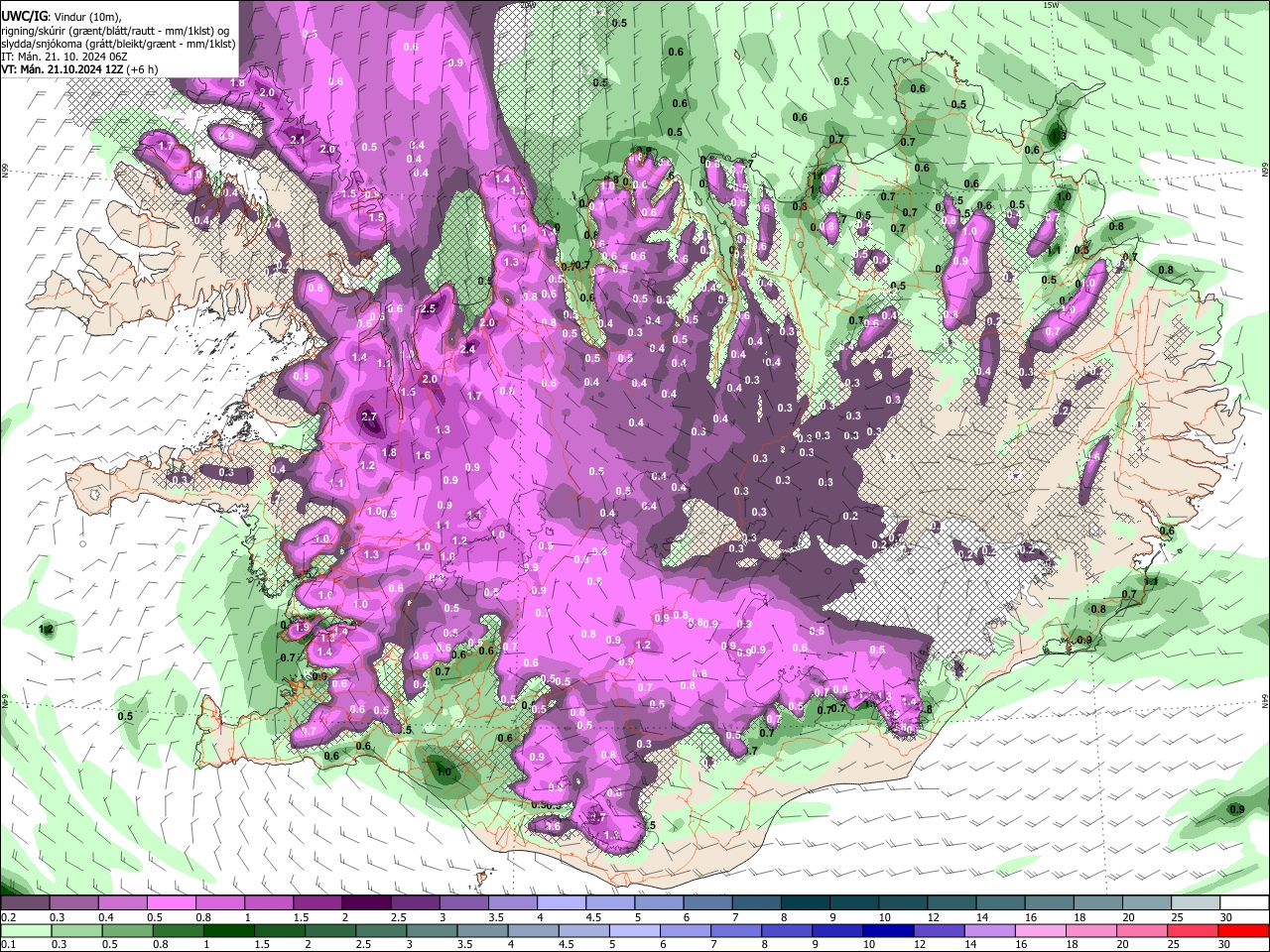The height and width of the screenshot is (952, 1270).
Task: Click the 'slydda/snjókoma' legend description line
Action: 118,44
